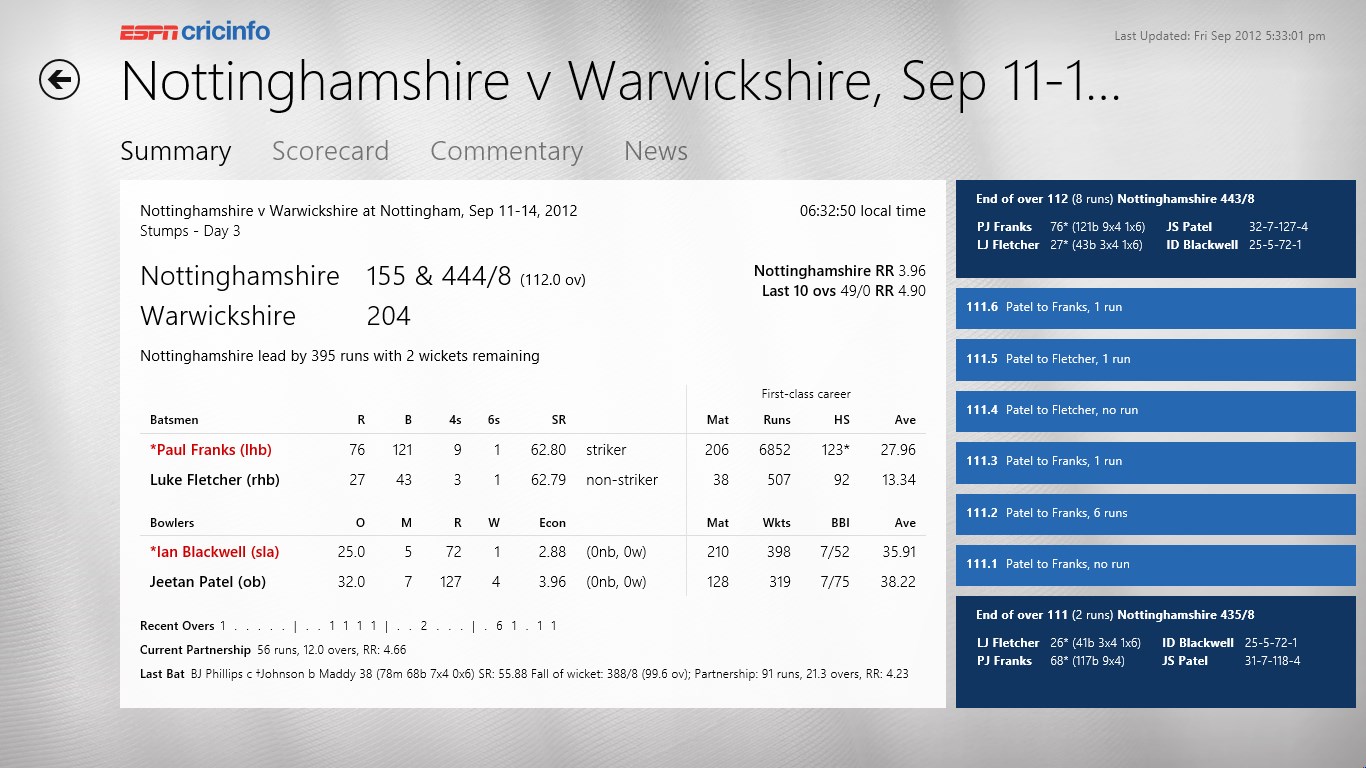
Task: Click ball 111.4 Patel to Fletcher, no run
Action: (x=1155, y=410)
